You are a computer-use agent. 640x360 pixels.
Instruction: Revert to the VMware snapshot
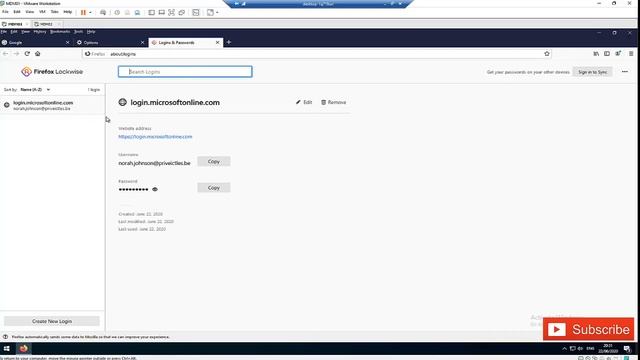127,13
